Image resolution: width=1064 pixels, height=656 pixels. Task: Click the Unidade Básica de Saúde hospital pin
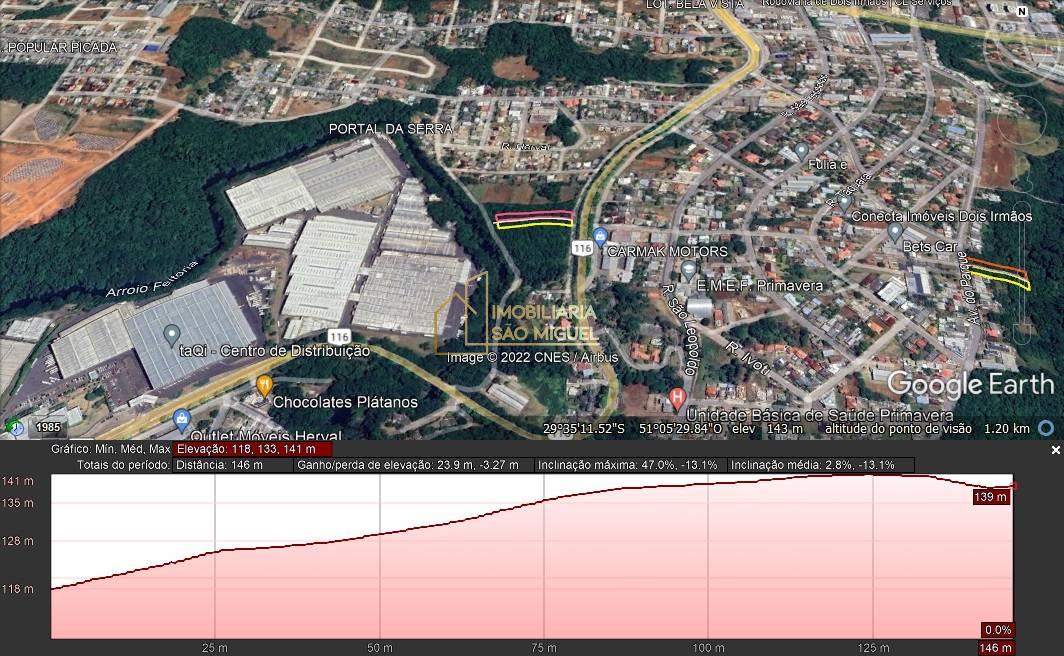(677, 398)
